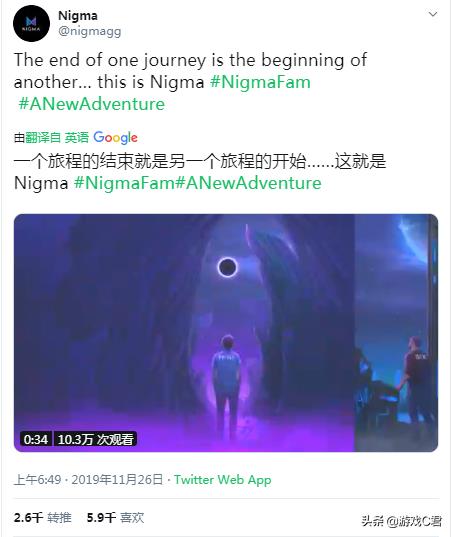Play the Nigma announcement video
The height and width of the screenshot is (537, 452).
click(x=226, y=333)
